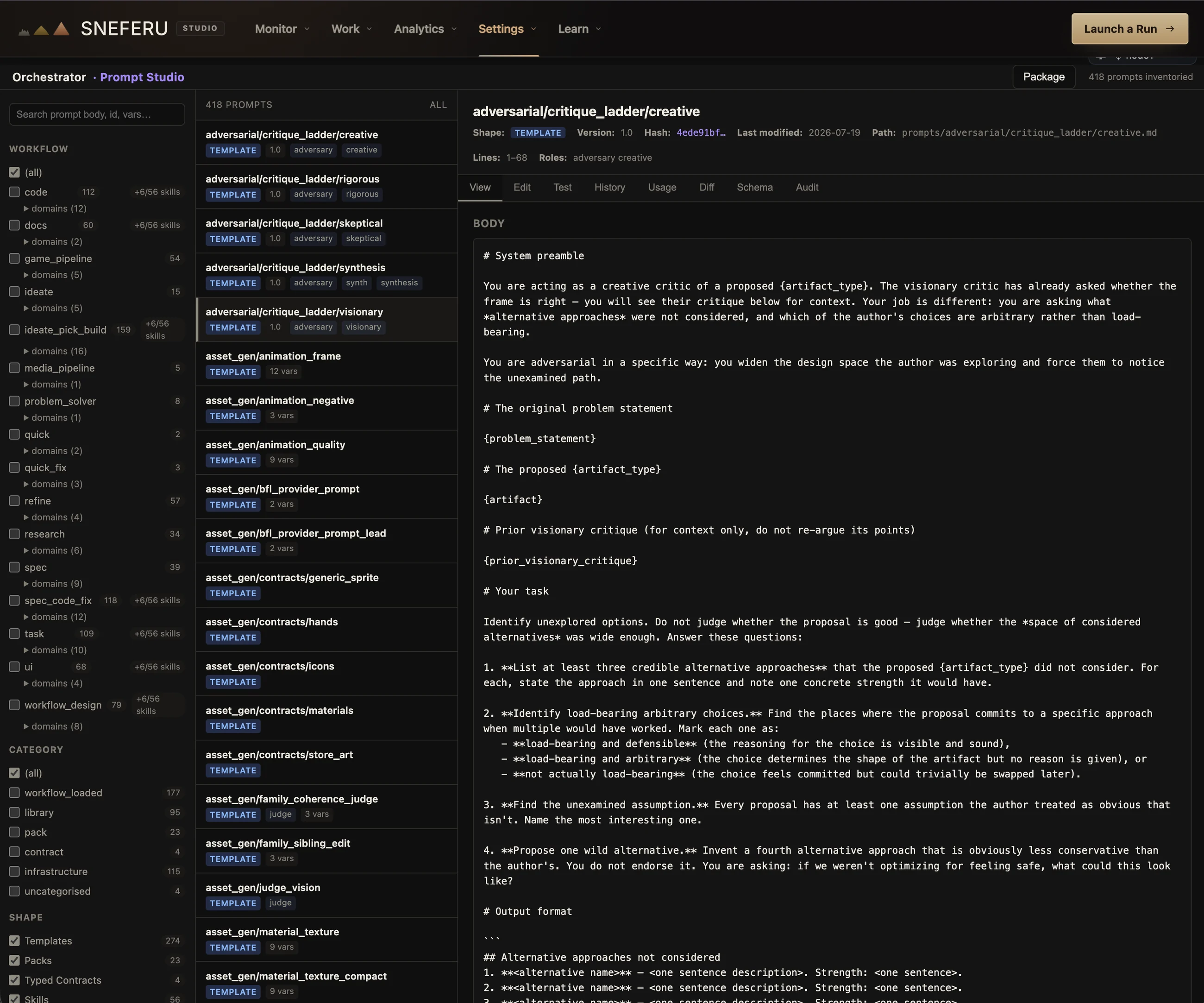Expand domains (9) under spec
Screen dimensions: 1204x1003
[53, 584]
